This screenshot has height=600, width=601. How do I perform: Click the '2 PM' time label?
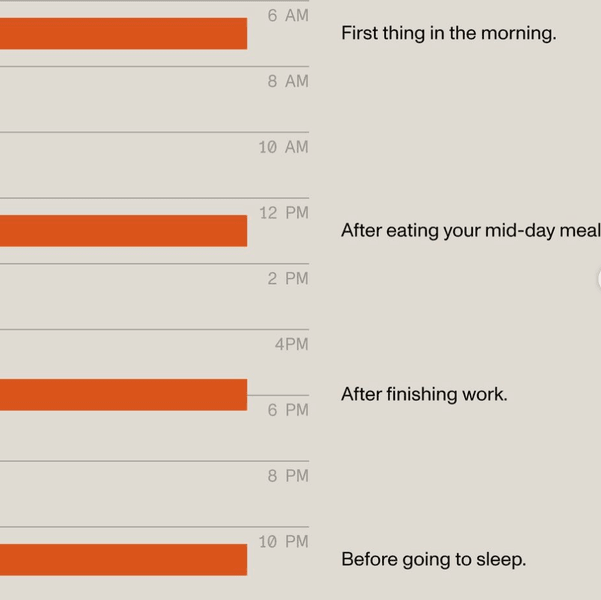288,279
